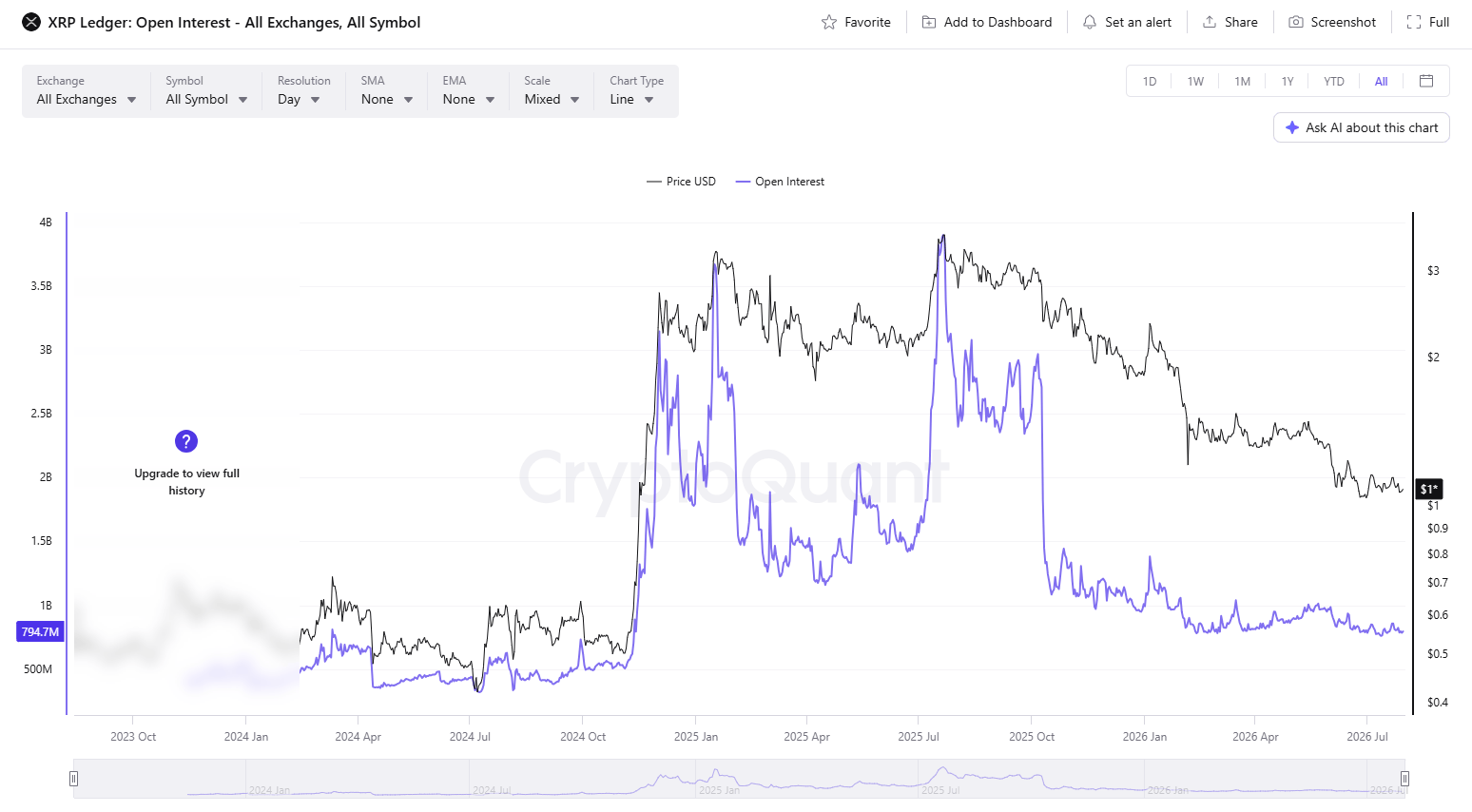Open the Chart Type Line dropdown
The width and height of the screenshot is (1472, 812).
point(637,91)
